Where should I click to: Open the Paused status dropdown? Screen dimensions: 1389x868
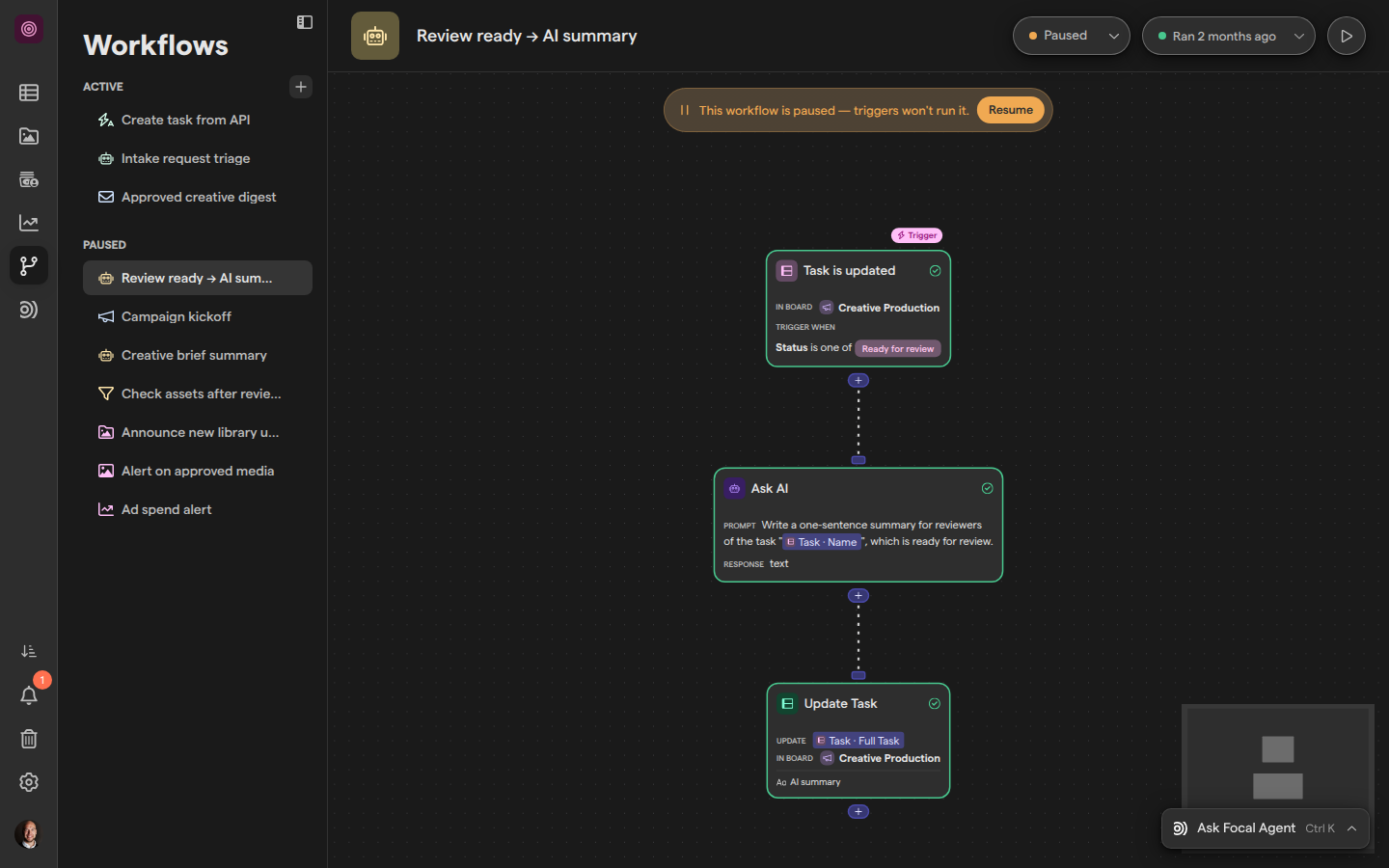[x=1072, y=36]
